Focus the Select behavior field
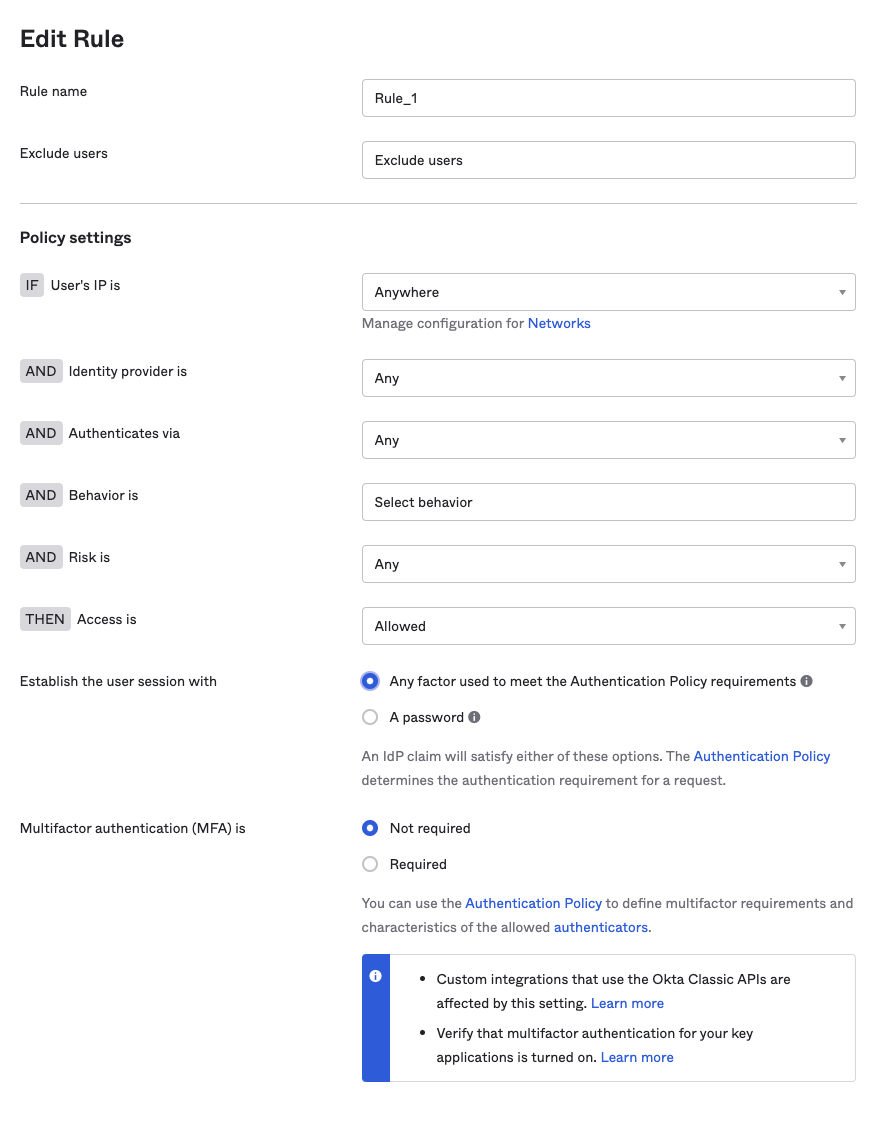The height and width of the screenshot is (1134, 879). 608,502
